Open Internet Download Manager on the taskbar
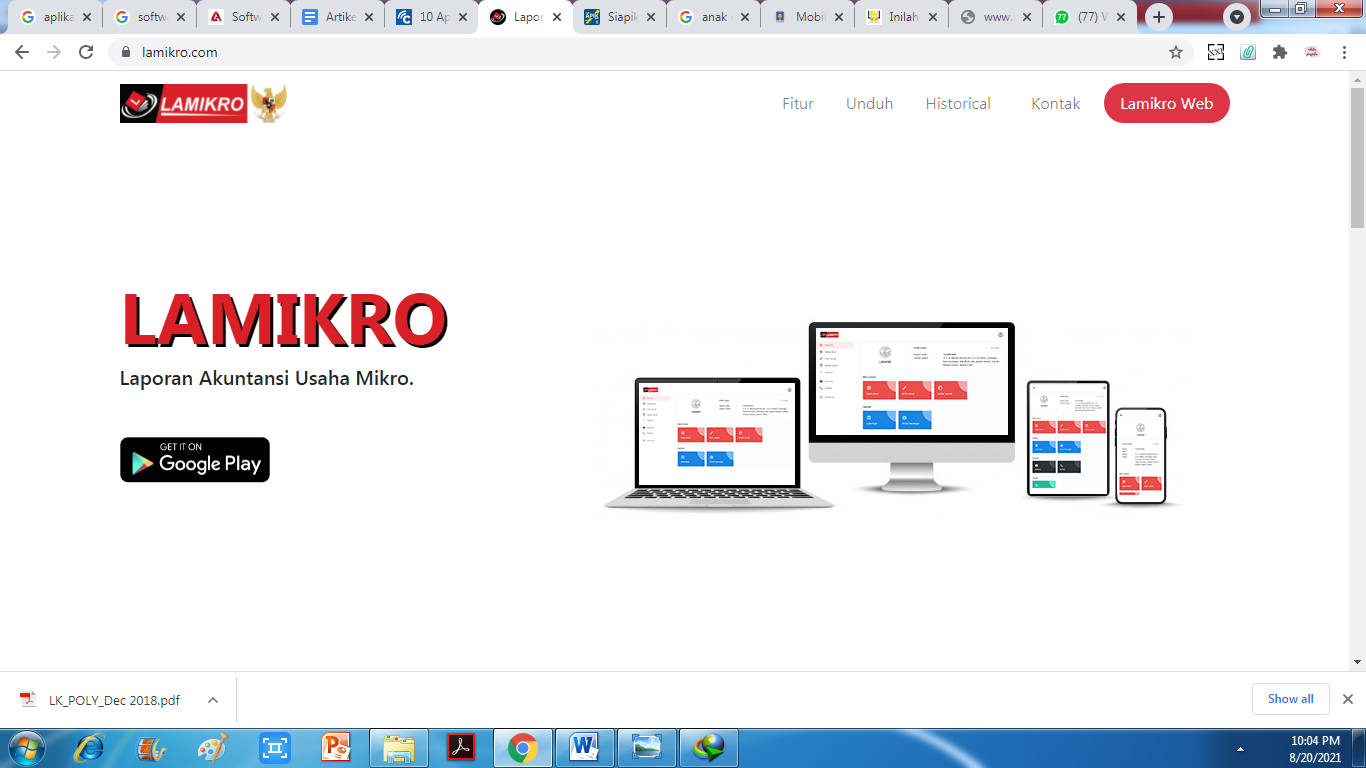 [x=709, y=747]
